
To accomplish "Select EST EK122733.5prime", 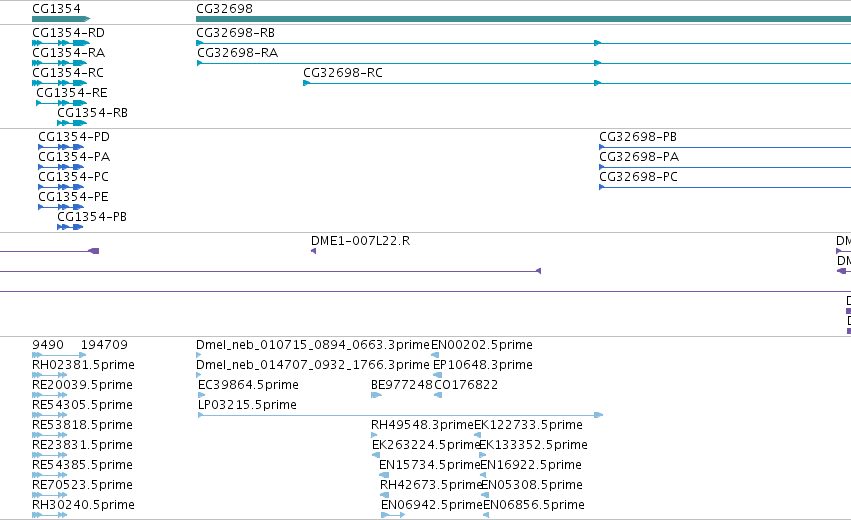I will 528,425.
